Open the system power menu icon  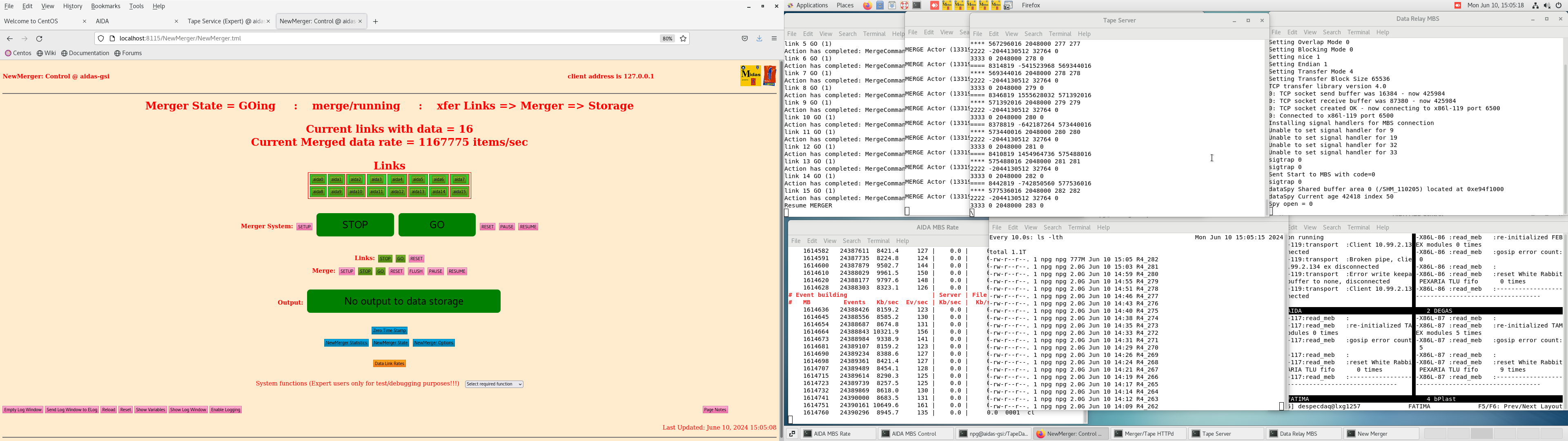[x=1559, y=5]
